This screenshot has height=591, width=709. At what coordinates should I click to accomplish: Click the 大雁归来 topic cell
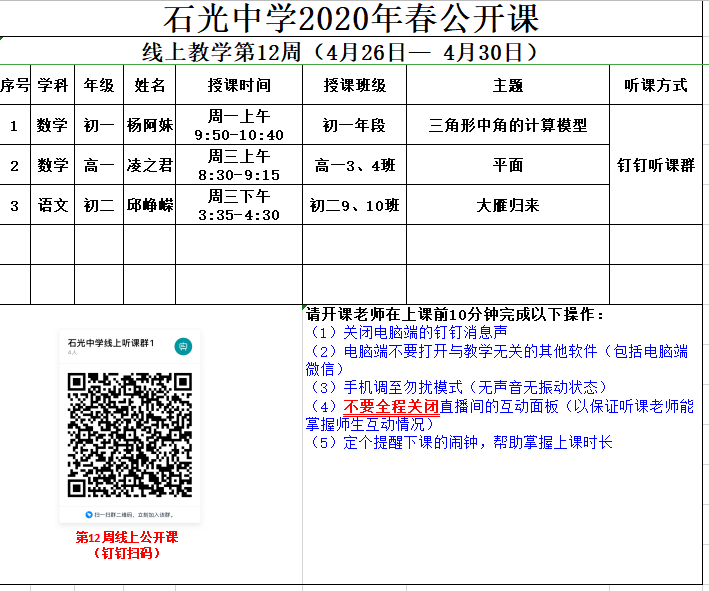click(x=507, y=205)
